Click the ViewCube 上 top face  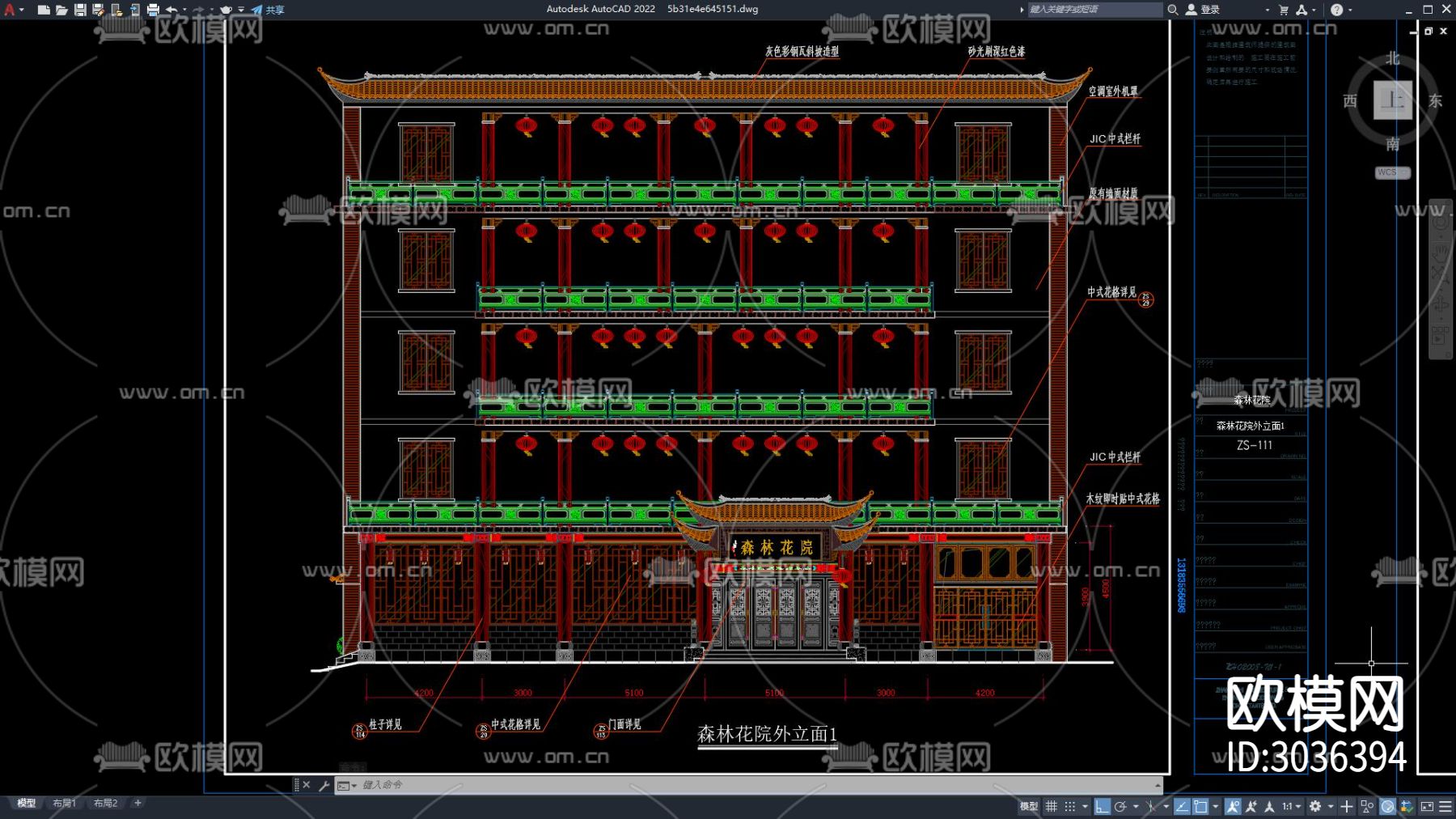click(1392, 100)
